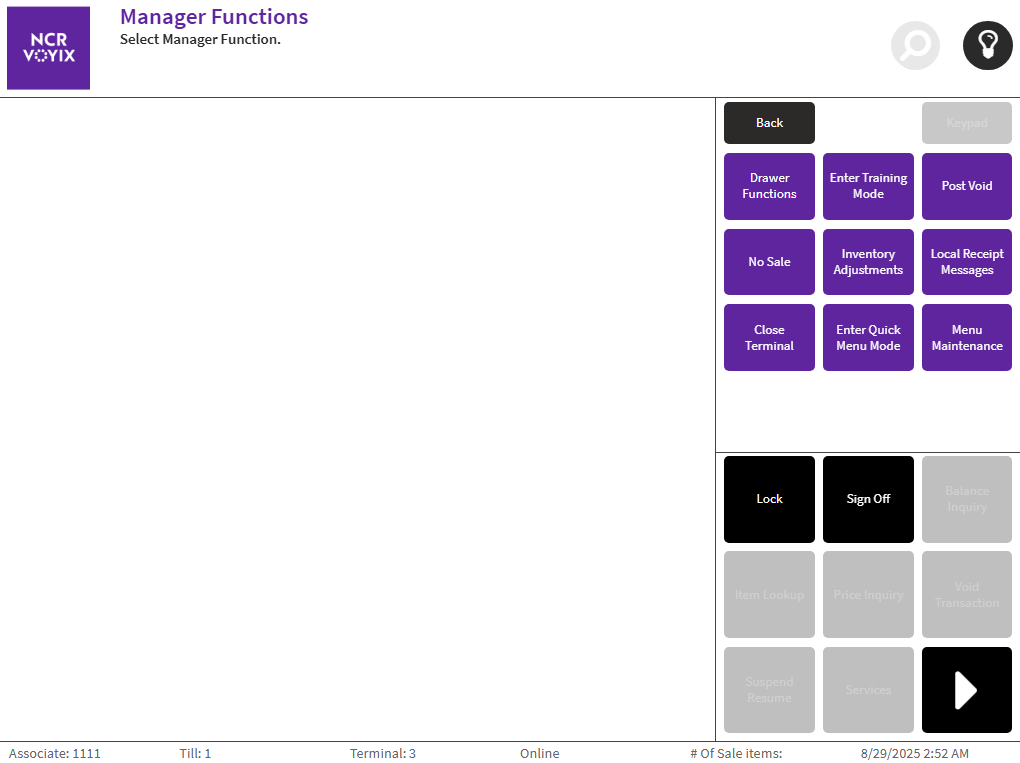The image size is (1020, 763).
Task: Click the lightbulb help icon
Action: (987, 46)
